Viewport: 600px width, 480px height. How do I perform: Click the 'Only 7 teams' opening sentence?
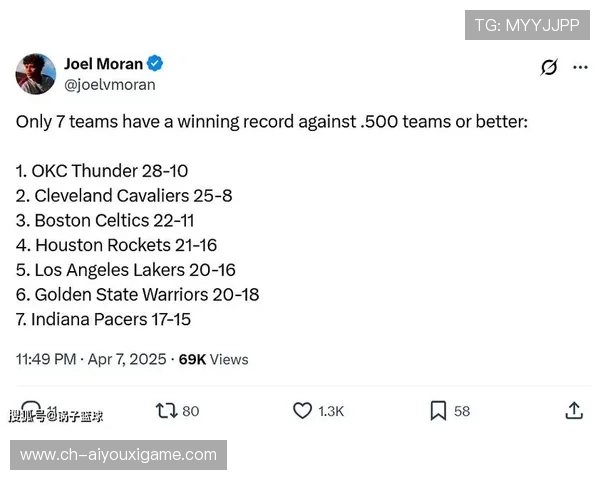tap(271, 121)
